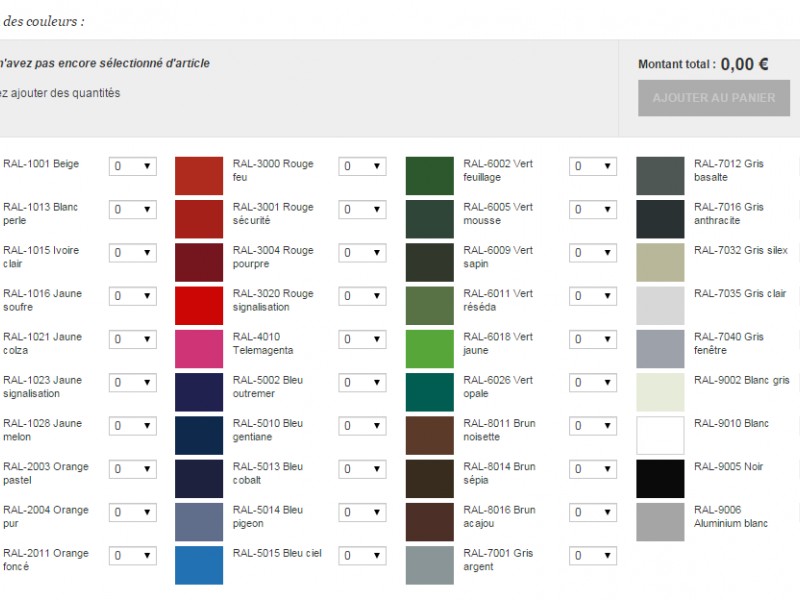
Task: Choose the RAL-8011 Brun noisette swatch
Action: click(x=430, y=435)
